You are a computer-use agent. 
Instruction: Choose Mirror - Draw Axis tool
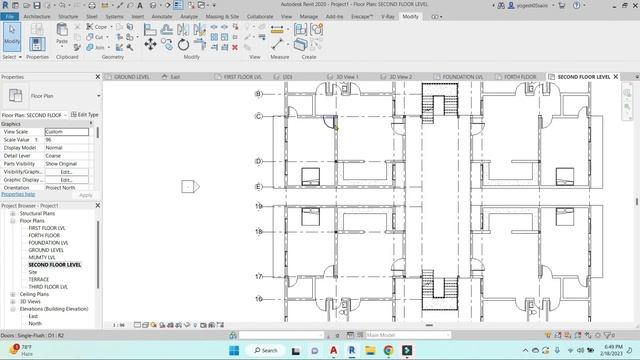click(199, 29)
